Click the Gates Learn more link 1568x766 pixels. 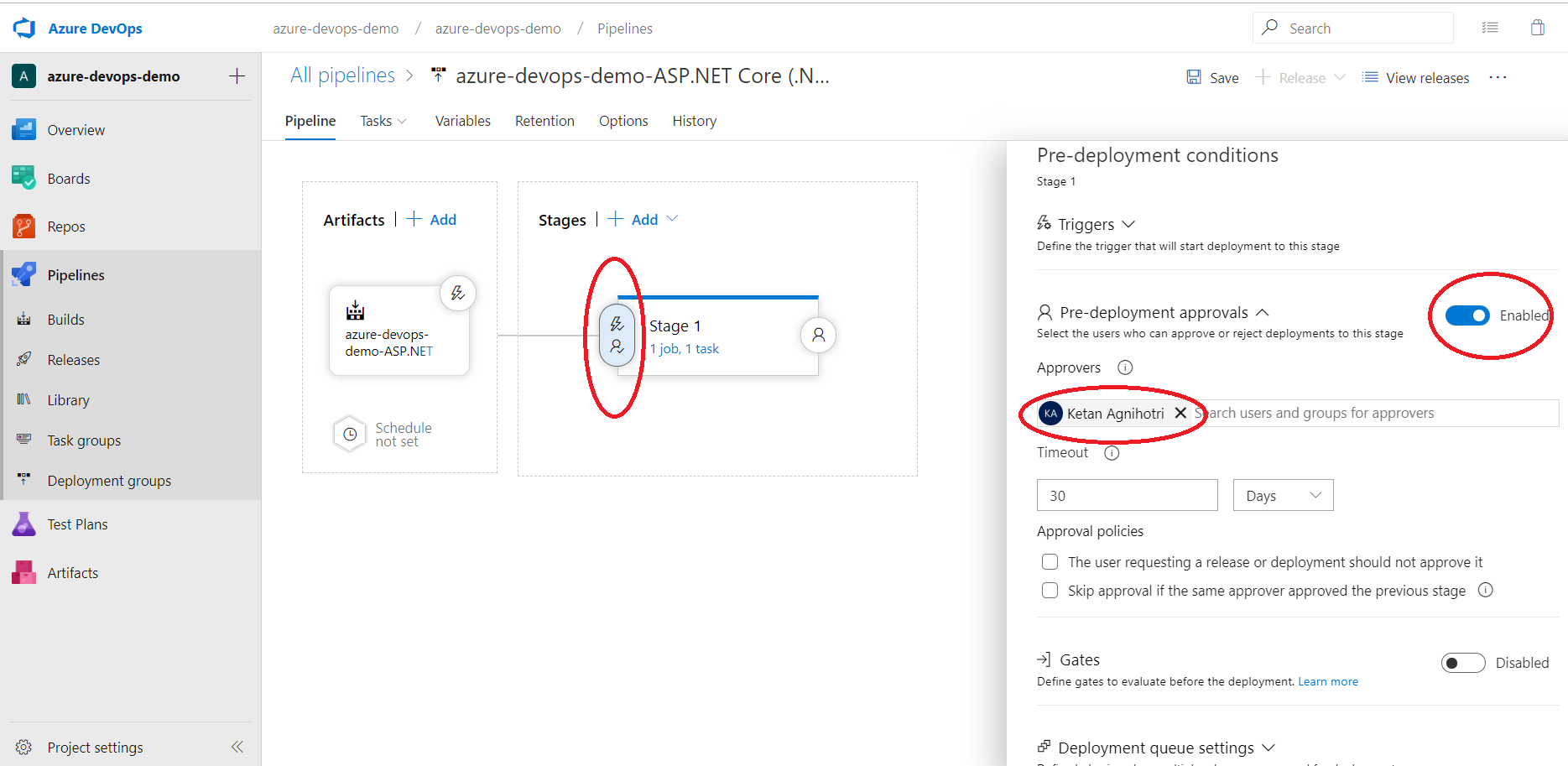point(1327,681)
